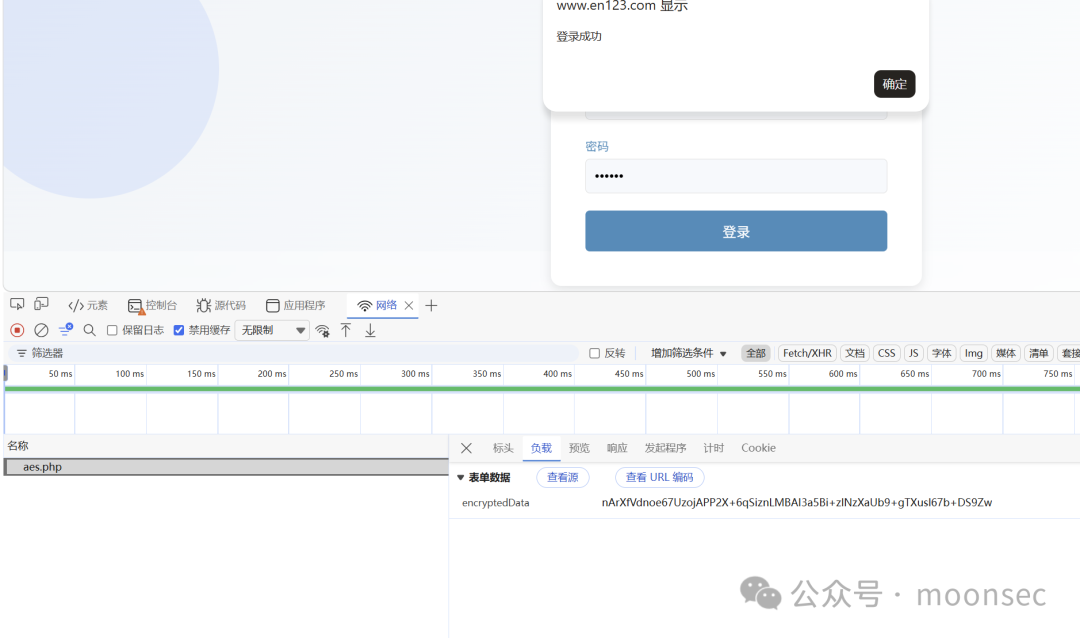Click 查看源 button
Image resolution: width=1080 pixels, height=638 pixels.
coord(563,477)
